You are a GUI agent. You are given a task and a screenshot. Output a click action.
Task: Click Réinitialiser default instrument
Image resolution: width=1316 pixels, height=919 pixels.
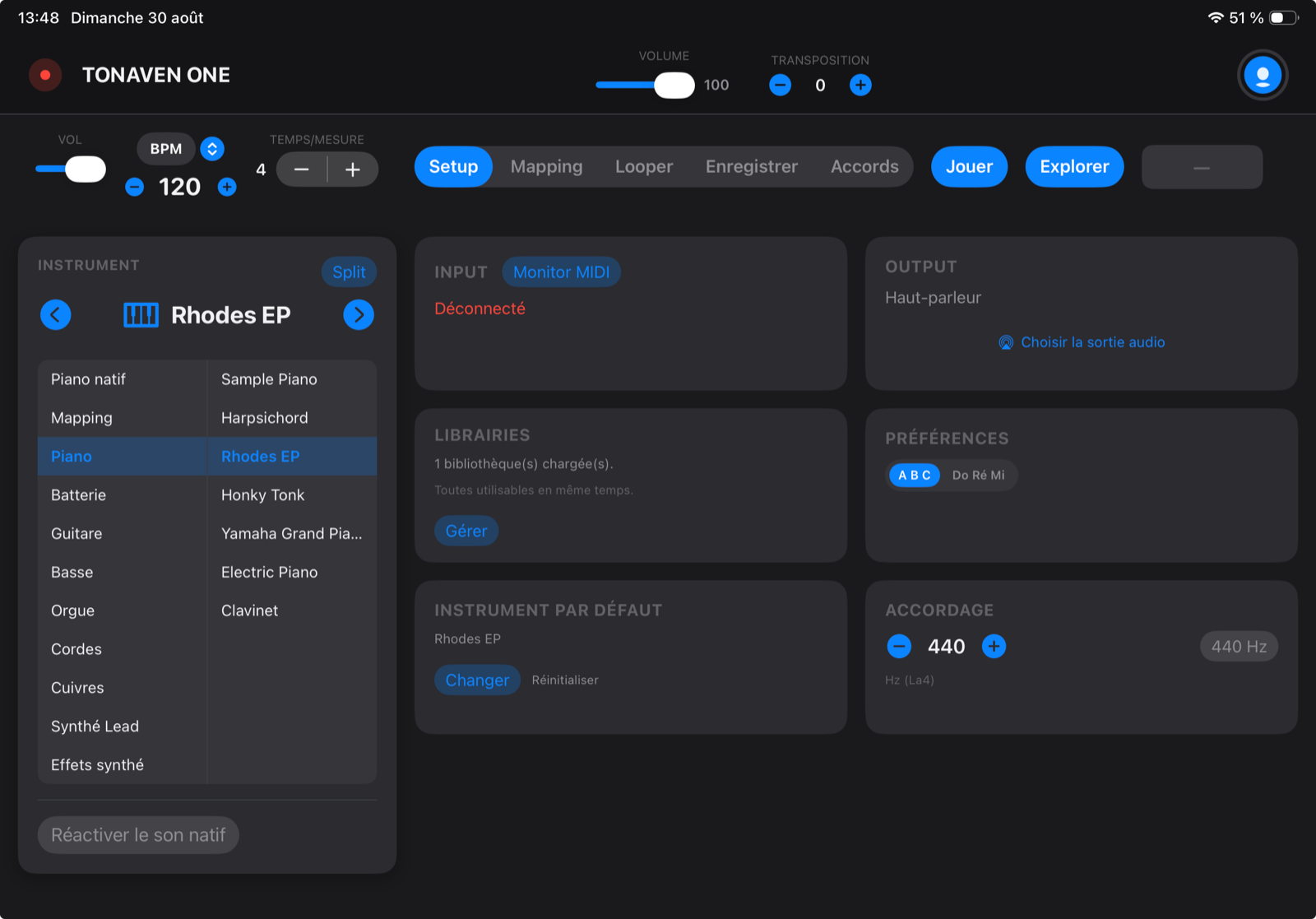coord(565,680)
